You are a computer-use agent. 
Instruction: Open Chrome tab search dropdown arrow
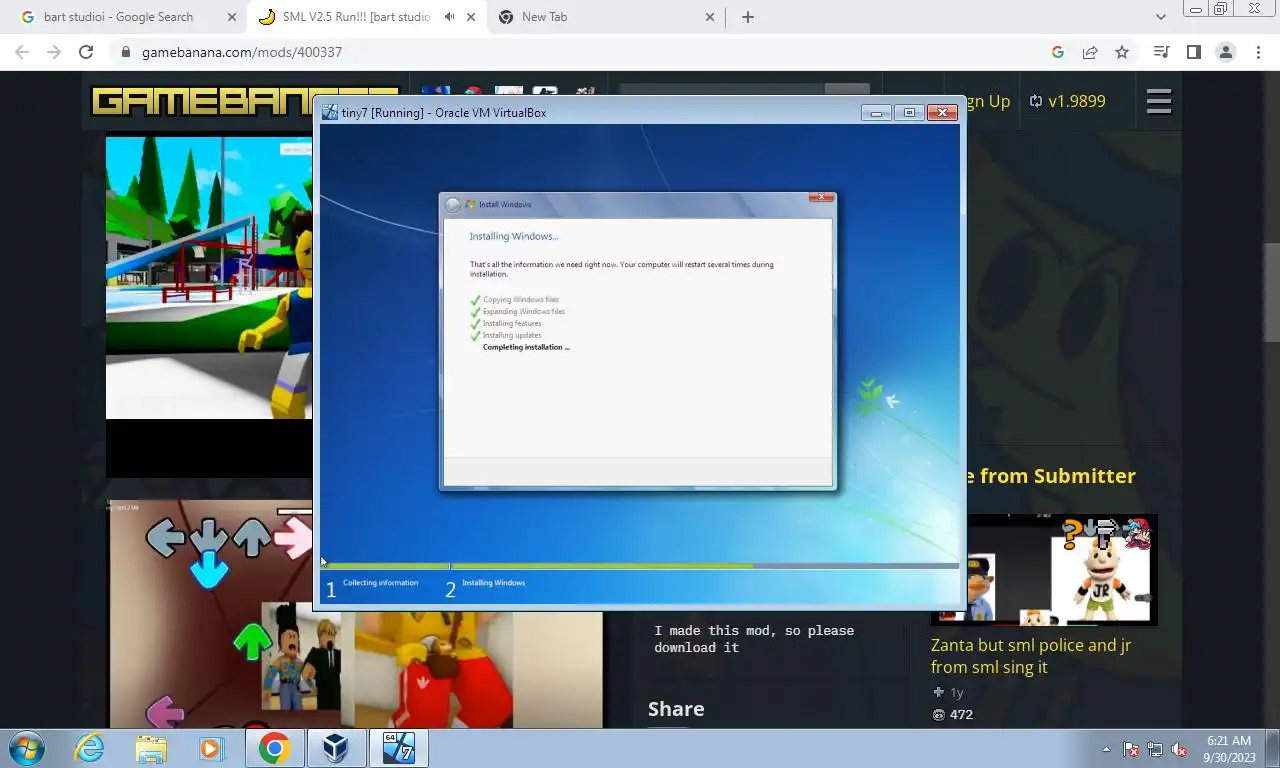[x=1160, y=17]
